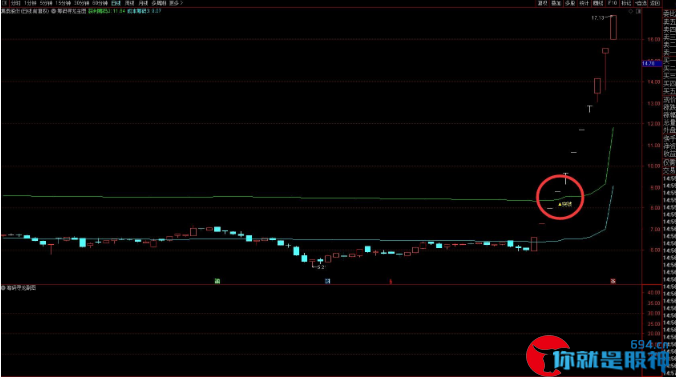Click the yellow signal label inside red circle
Viewport: 676px width, 379px height.
[x=565, y=204]
